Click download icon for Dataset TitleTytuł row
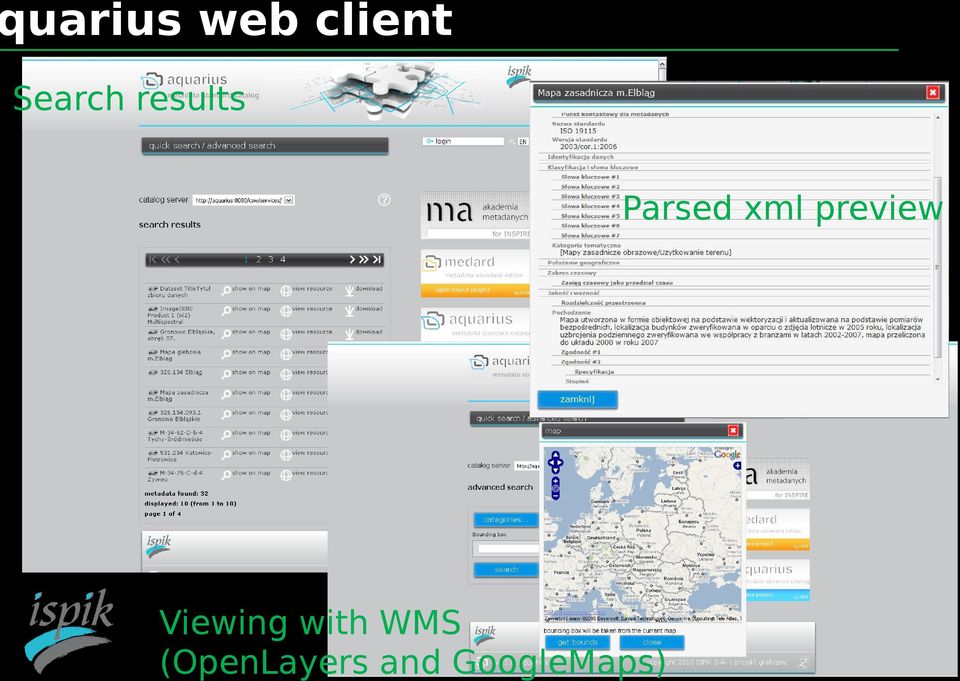Image resolution: width=960 pixels, height=681 pixels. [349, 291]
